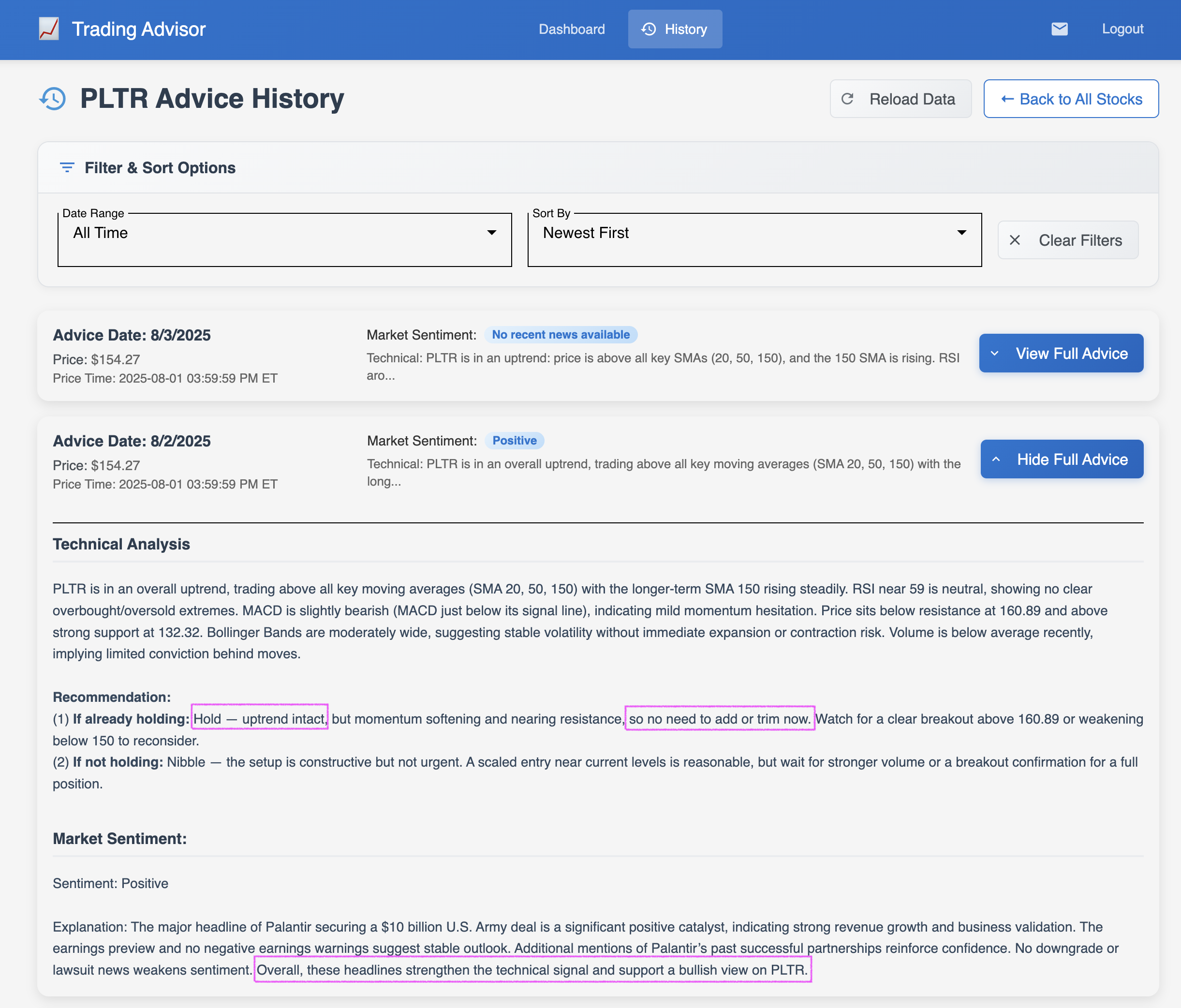Click the Sort By dropdown arrow
The height and width of the screenshot is (1008, 1181).
pos(961,233)
